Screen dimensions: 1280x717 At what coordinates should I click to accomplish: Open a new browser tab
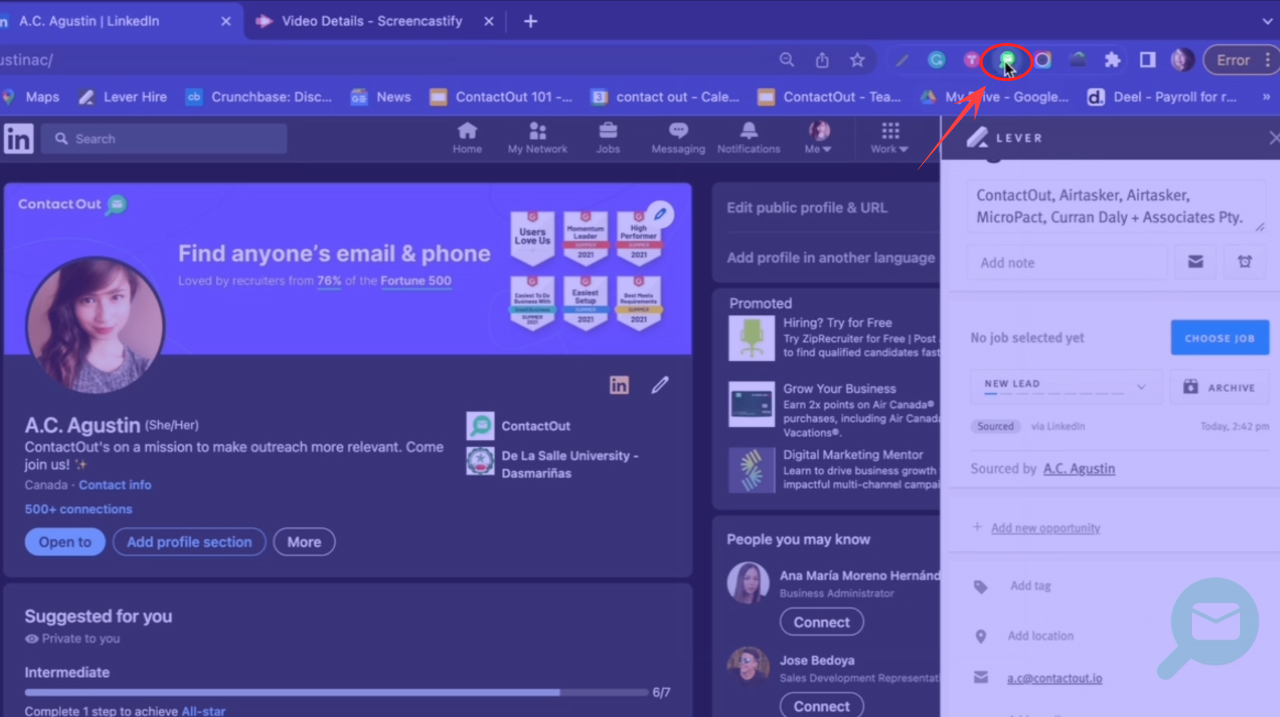click(x=530, y=21)
